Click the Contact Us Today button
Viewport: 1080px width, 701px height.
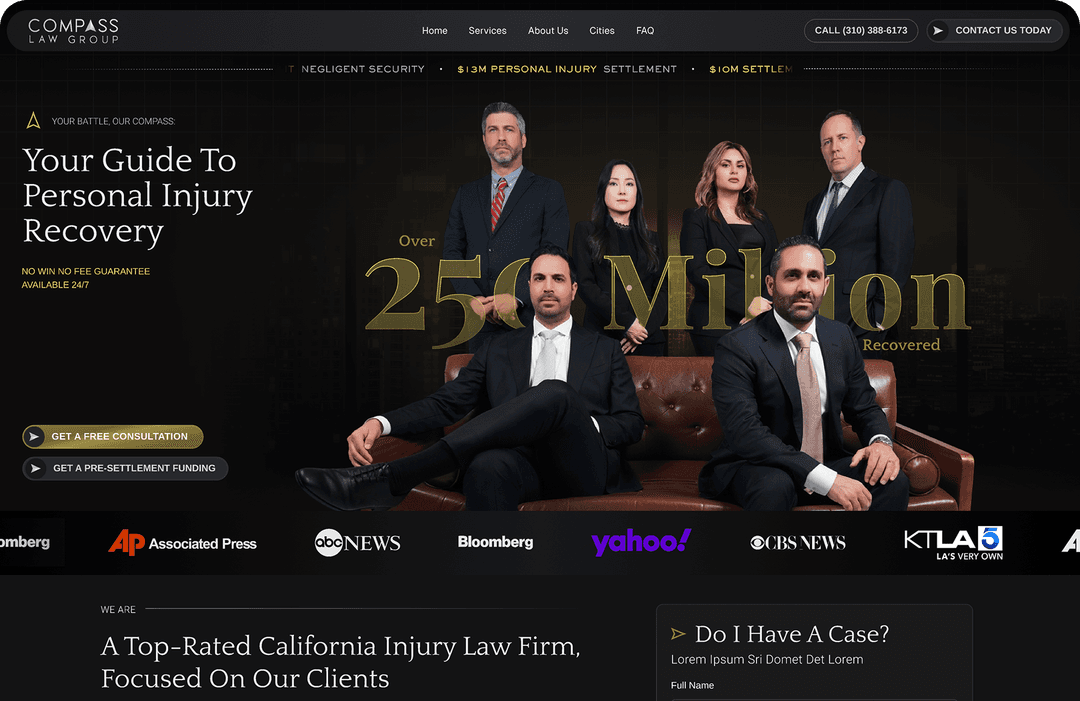click(995, 30)
